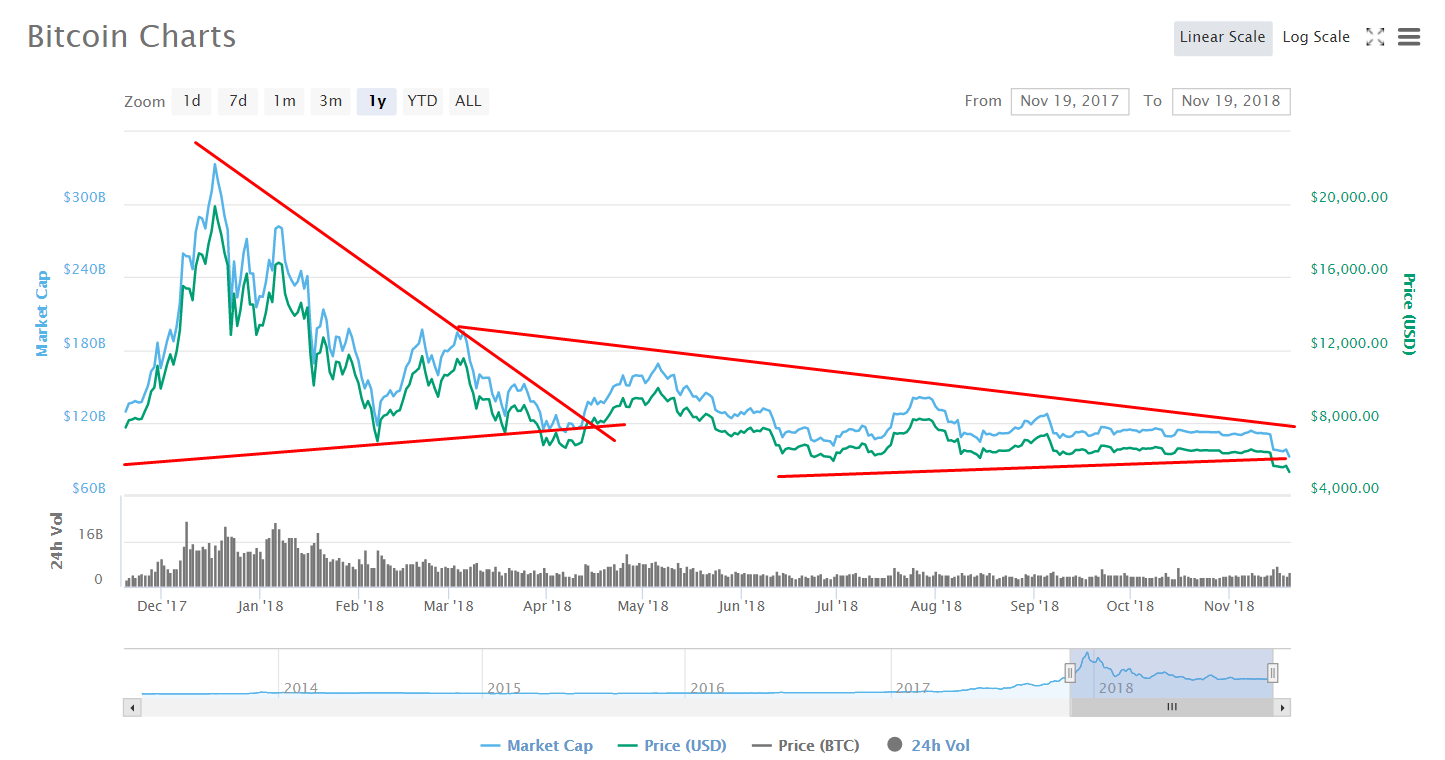
Task: Edit the To date field
Action: [1231, 101]
